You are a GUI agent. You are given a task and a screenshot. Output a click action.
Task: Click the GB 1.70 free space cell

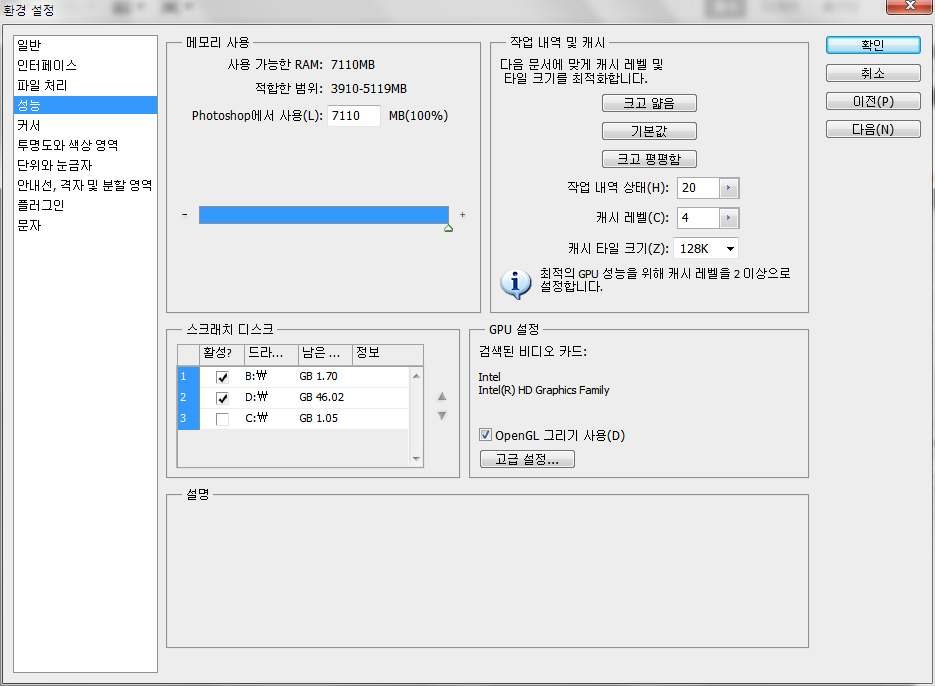tap(318, 376)
